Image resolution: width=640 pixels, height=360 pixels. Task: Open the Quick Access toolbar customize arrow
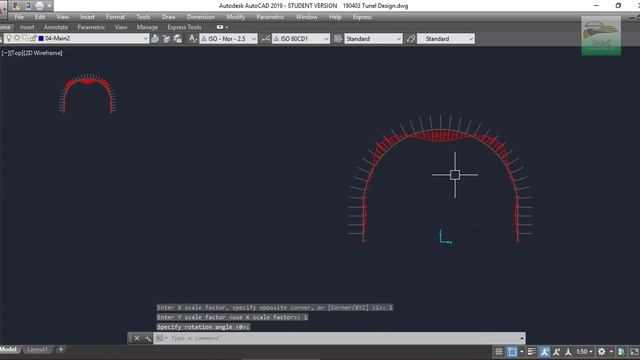click(49, 6)
